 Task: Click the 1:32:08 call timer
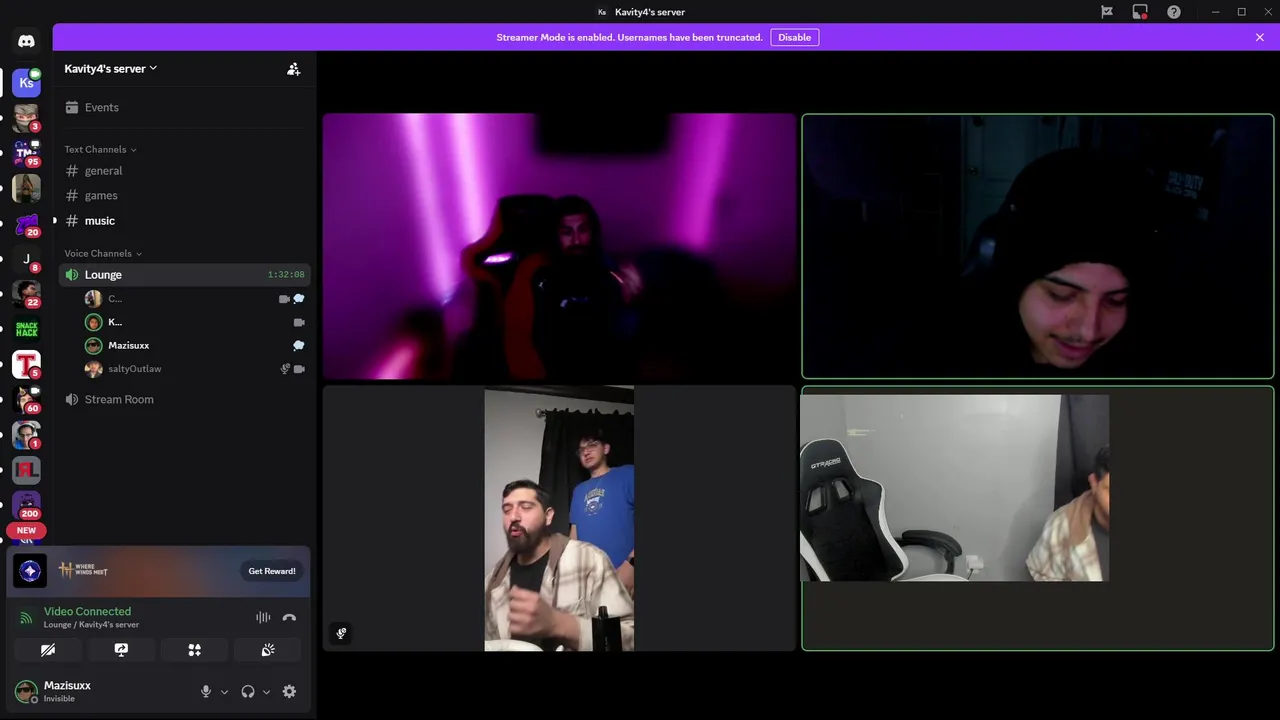click(x=286, y=275)
